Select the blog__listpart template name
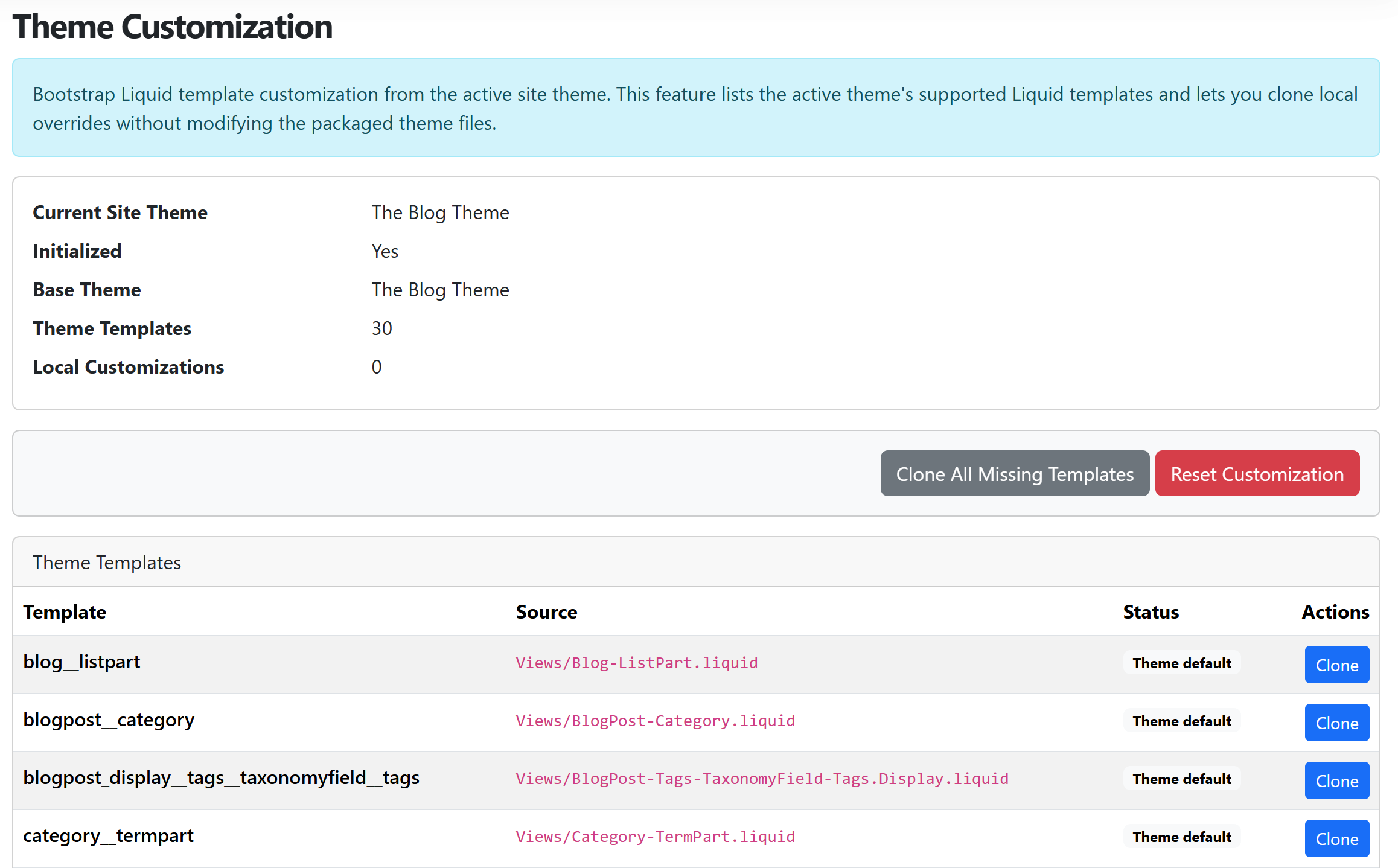Screen dimensions: 1398x868 [81, 662]
